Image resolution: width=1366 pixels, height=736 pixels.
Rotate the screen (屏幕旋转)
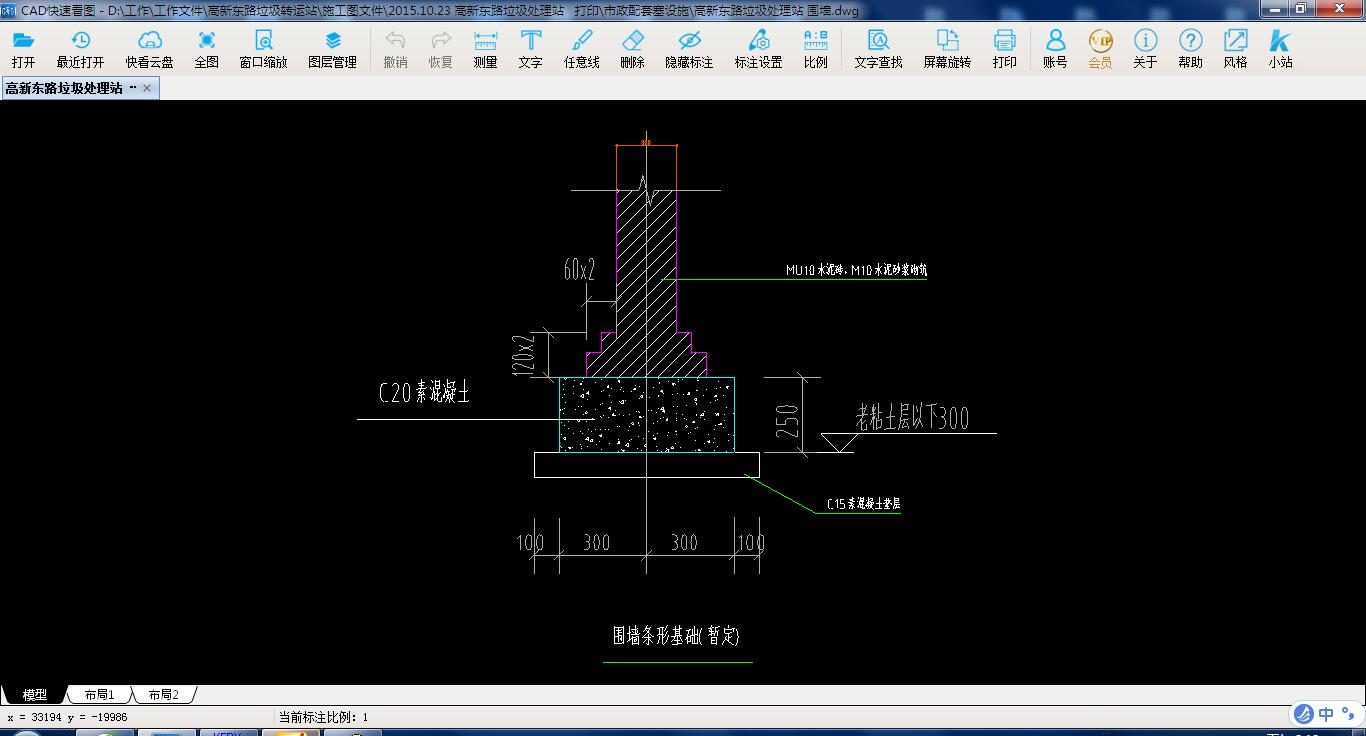(947, 48)
